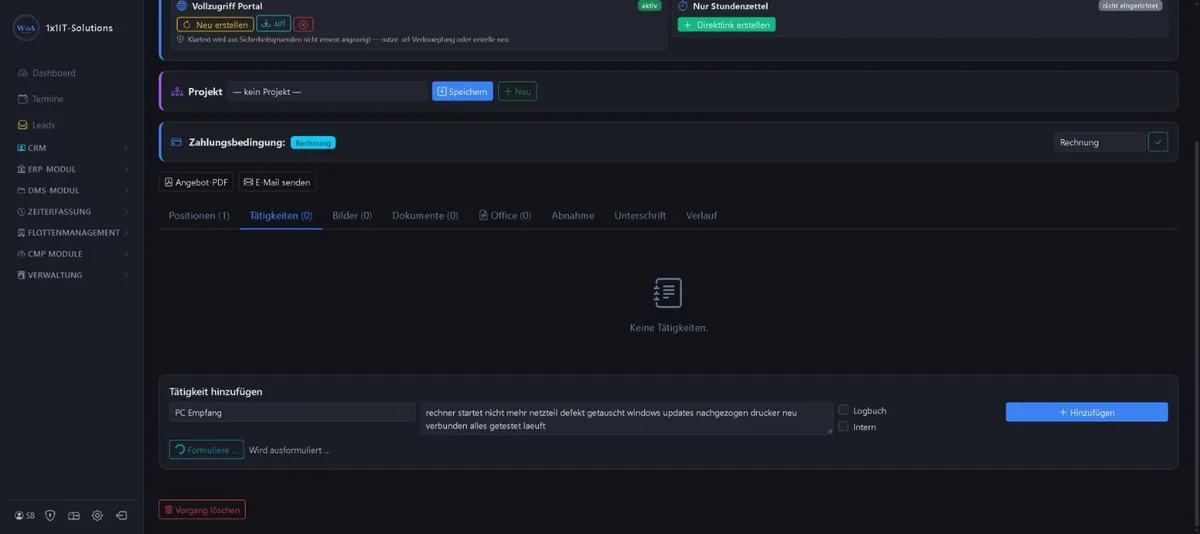Save the project with Speichern

[x=462, y=91]
